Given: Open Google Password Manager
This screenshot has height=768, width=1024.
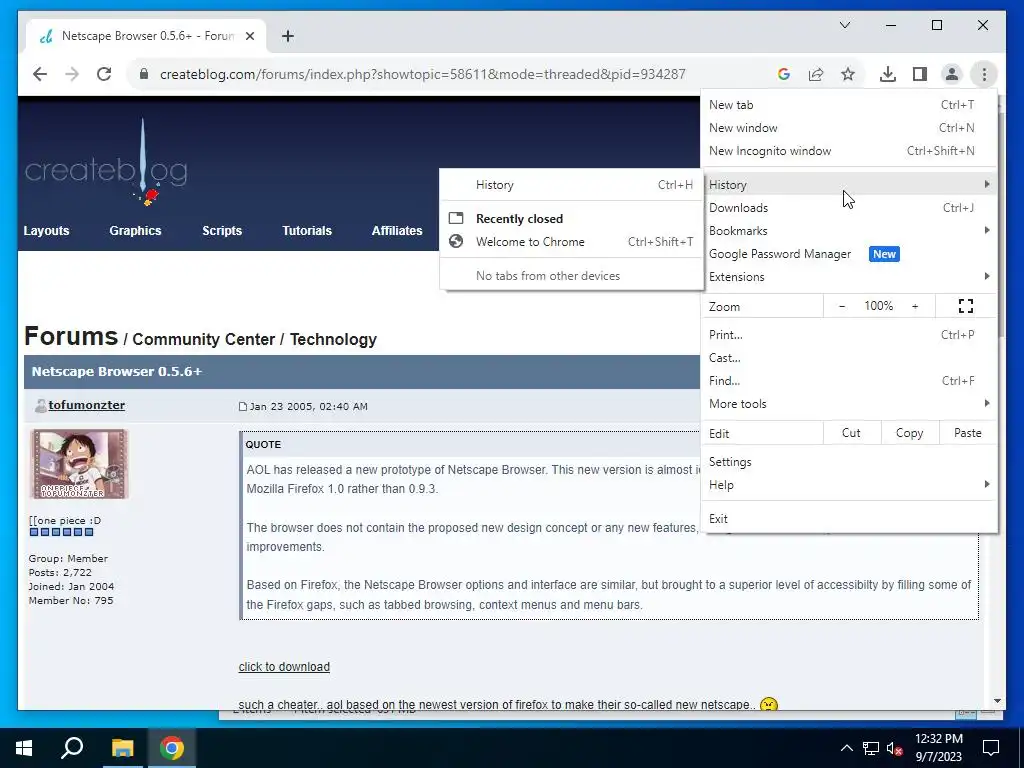Looking at the screenshot, I should 848,254.
